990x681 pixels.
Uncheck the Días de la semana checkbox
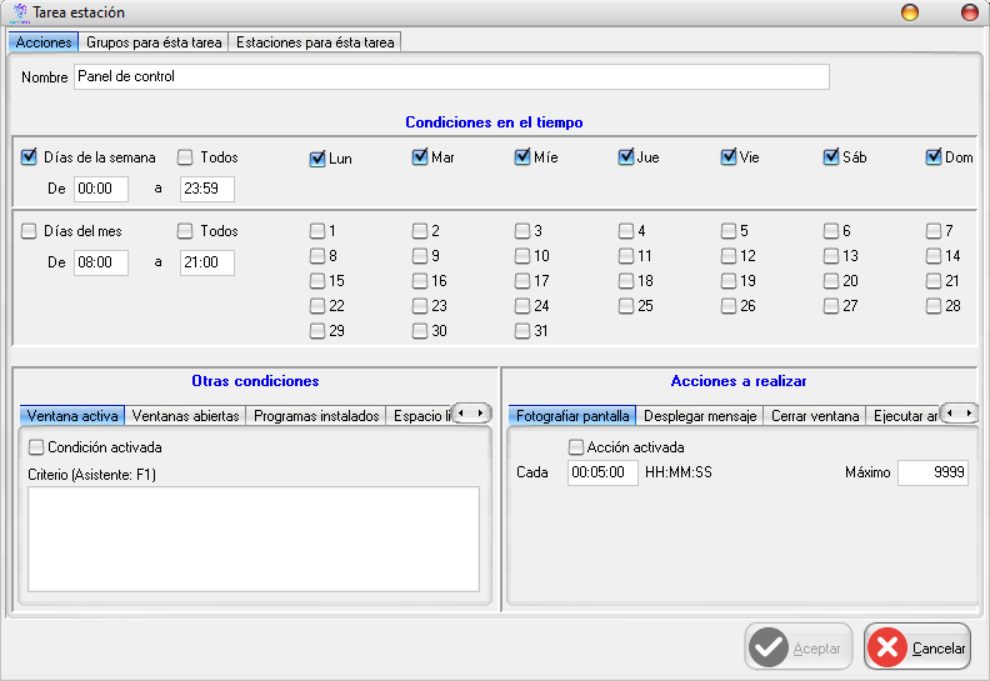tap(28, 157)
